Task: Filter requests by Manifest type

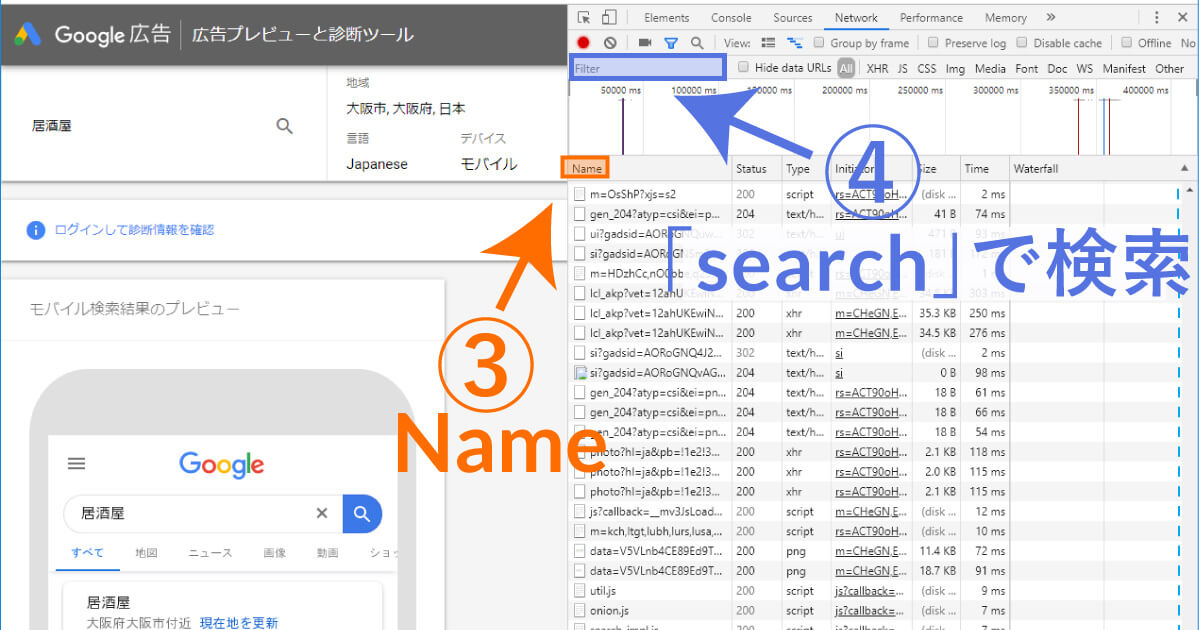Action: [1125, 69]
